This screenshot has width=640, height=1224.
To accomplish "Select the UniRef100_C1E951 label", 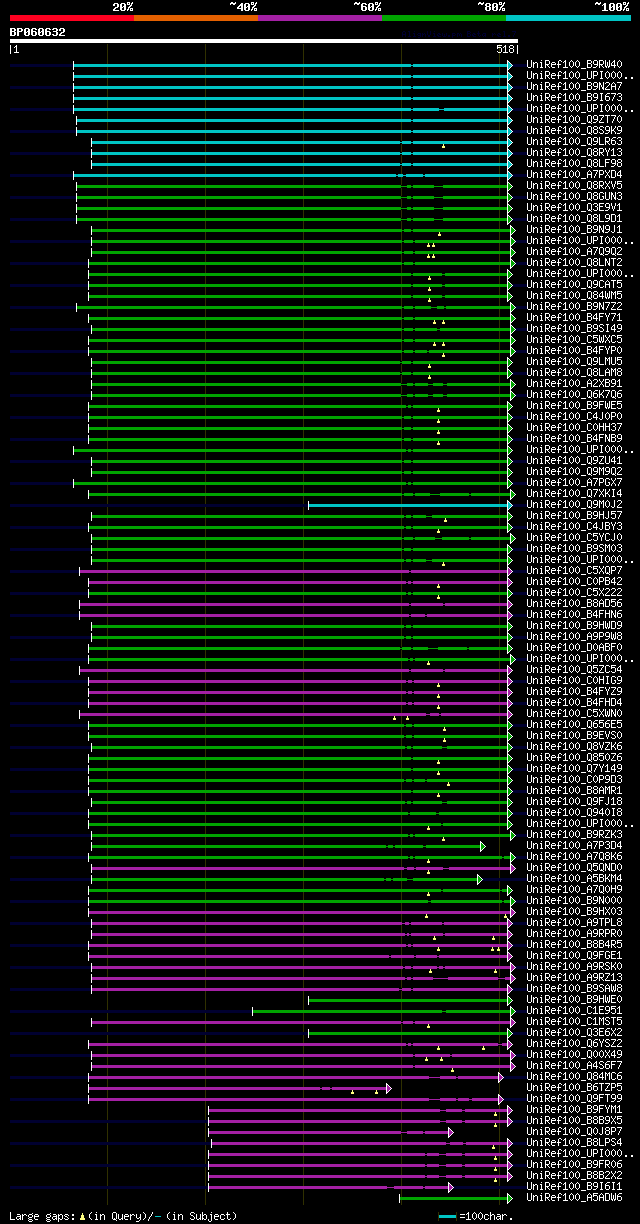I will click(x=574, y=1011).
